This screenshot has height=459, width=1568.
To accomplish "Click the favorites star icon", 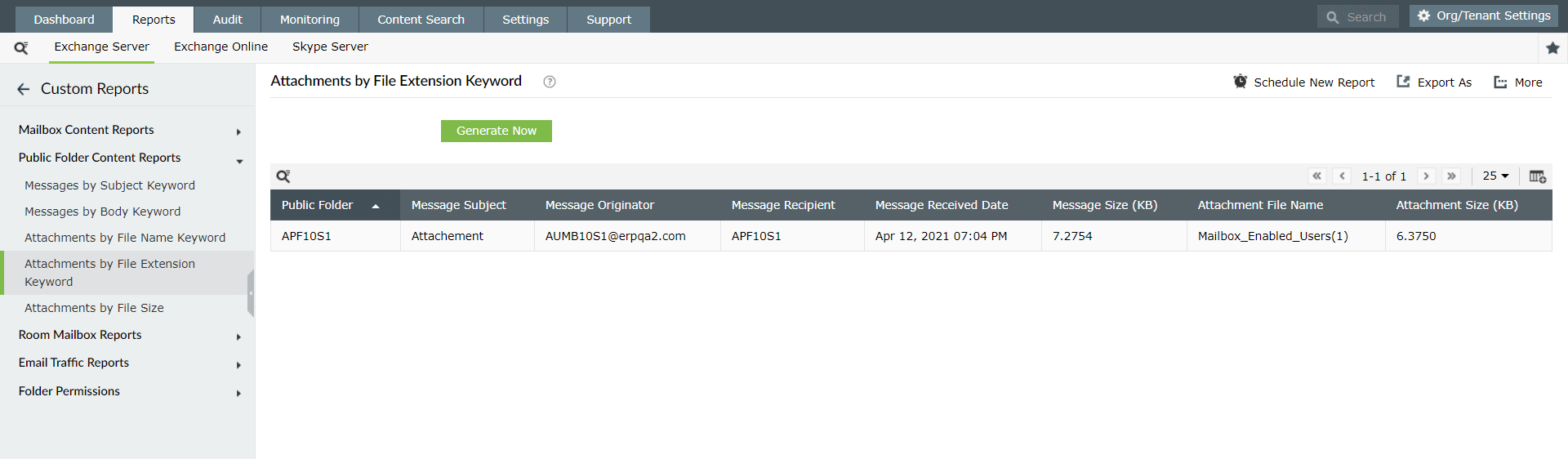I will [1552, 48].
